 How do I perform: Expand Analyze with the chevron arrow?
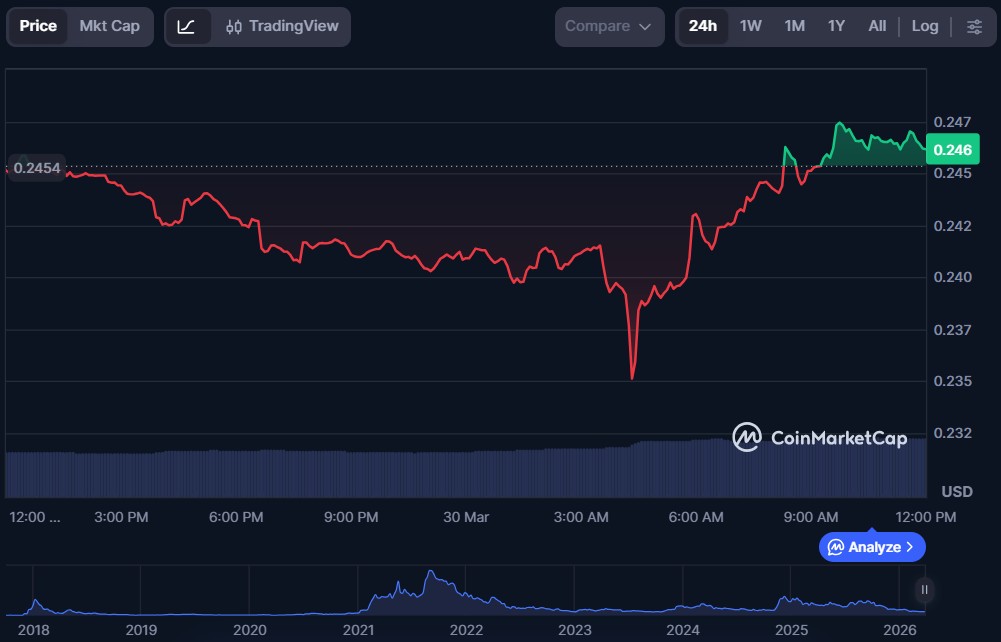pos(909,547)
